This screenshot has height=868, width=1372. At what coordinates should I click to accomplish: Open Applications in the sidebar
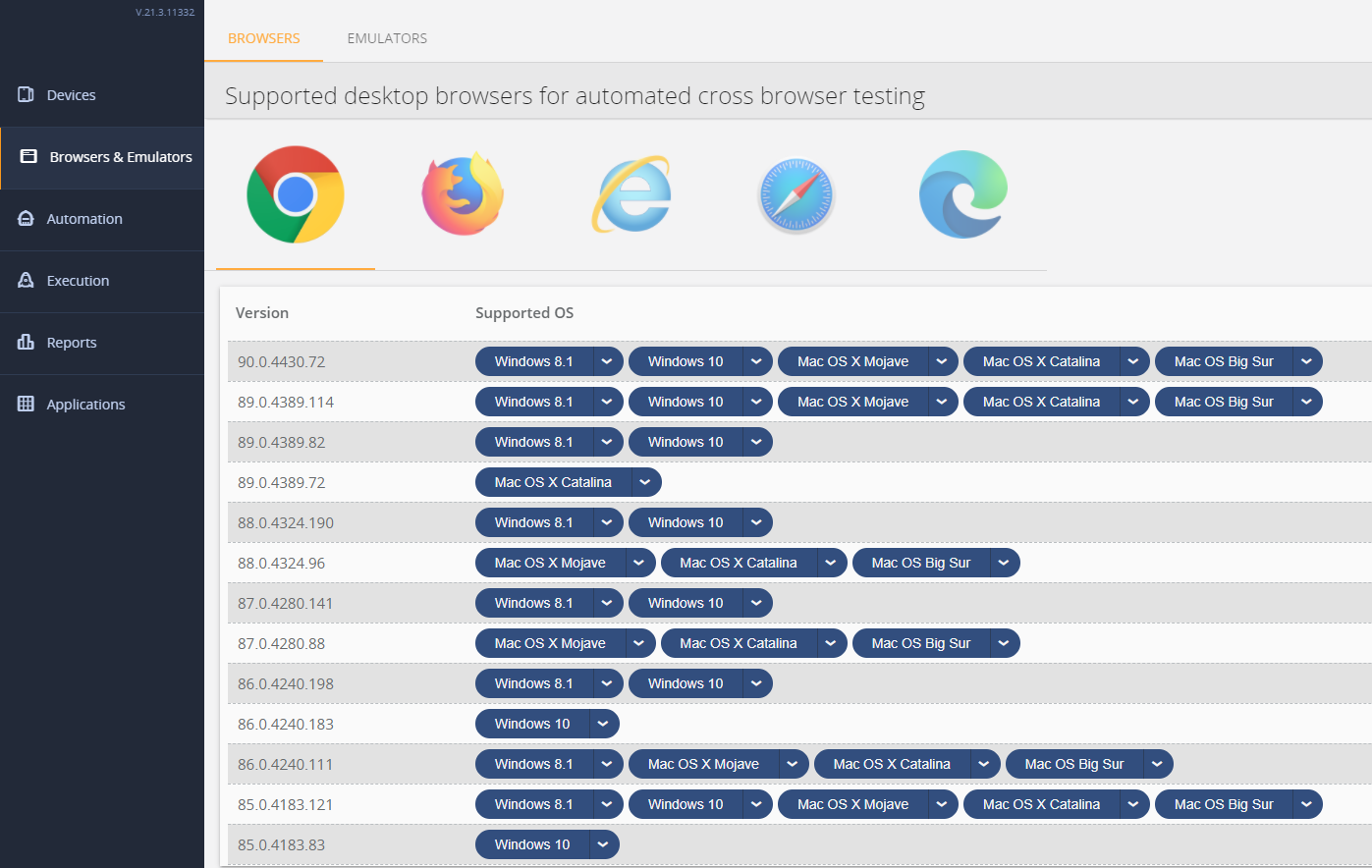102,405
